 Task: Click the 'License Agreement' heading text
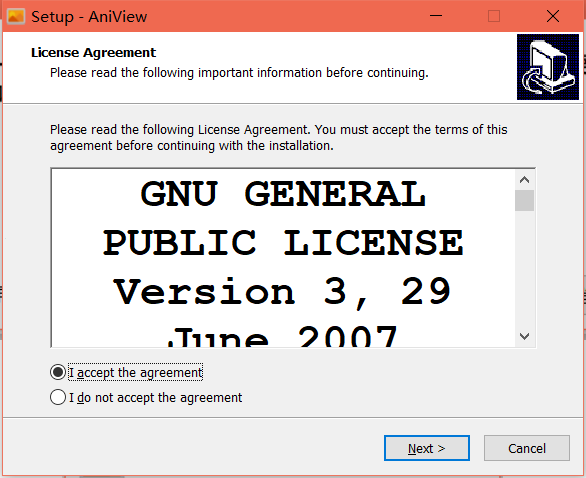[93, 53]
